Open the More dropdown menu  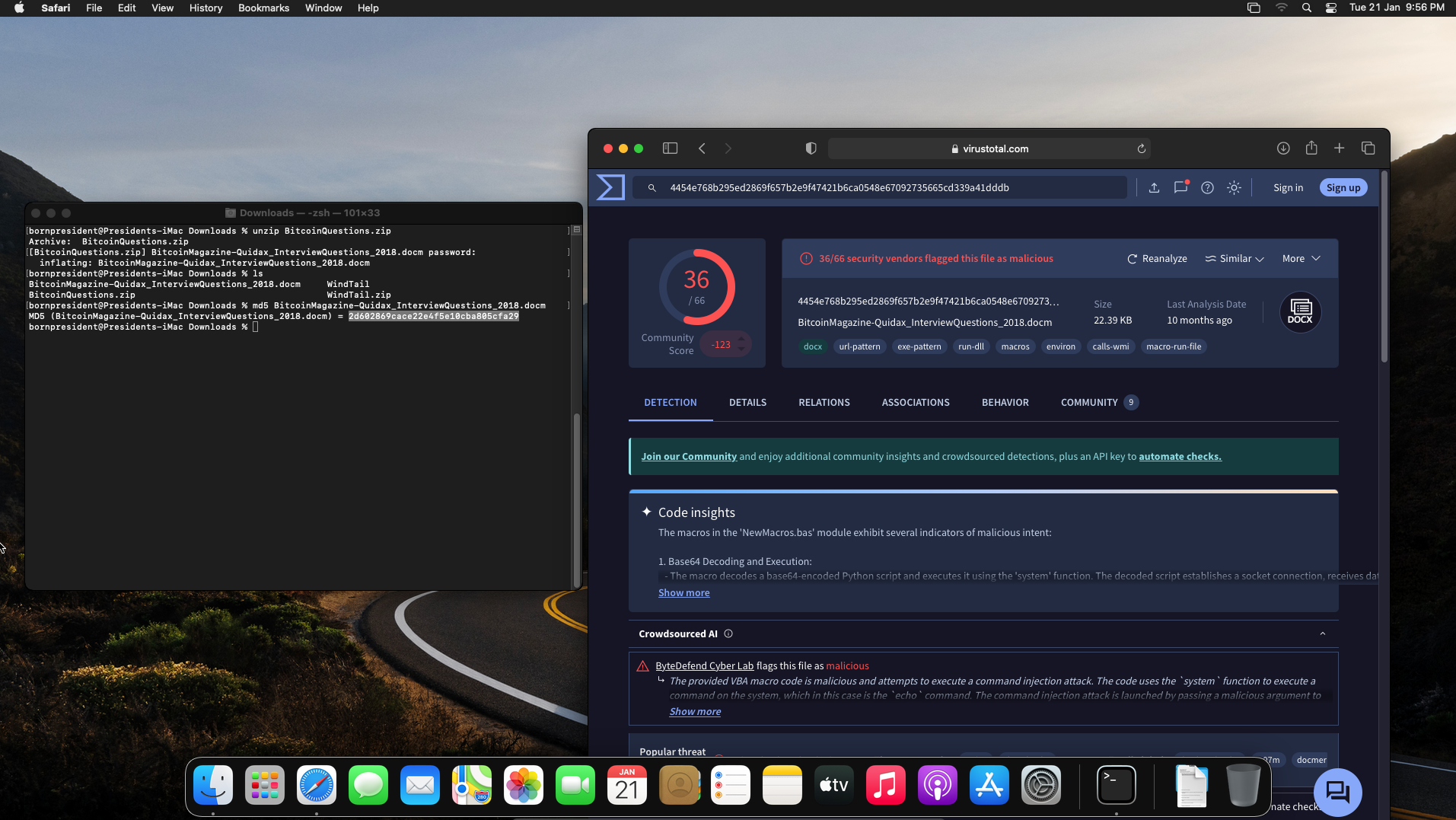tap(1301, 259)
